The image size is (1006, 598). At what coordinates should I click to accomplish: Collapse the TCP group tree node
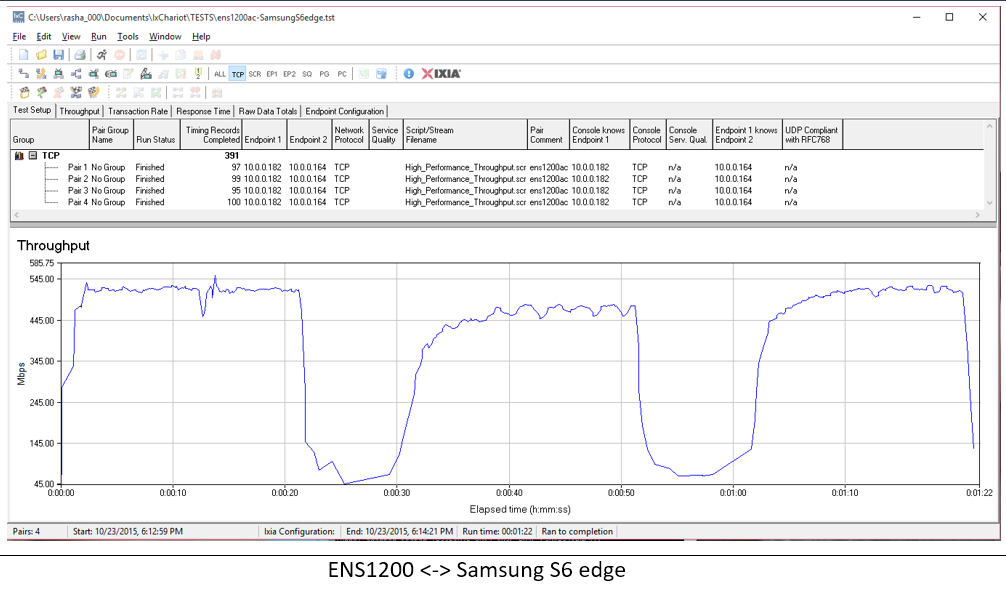pos(33,156)
